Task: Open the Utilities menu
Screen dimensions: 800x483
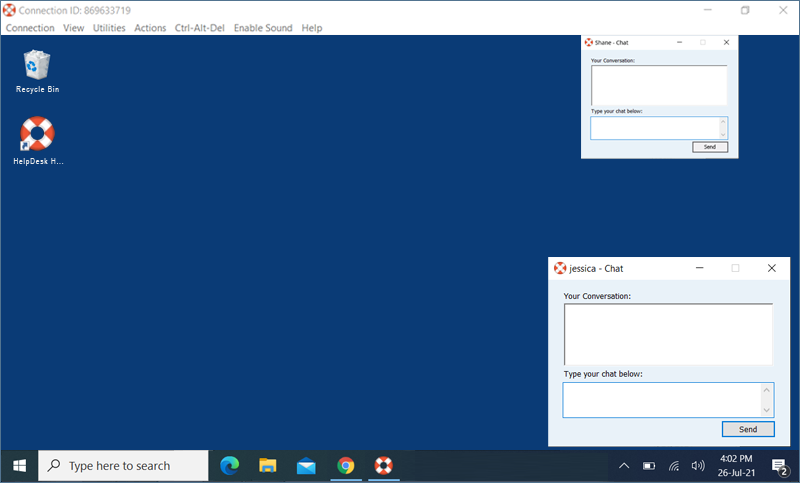Action: point(109,28)
